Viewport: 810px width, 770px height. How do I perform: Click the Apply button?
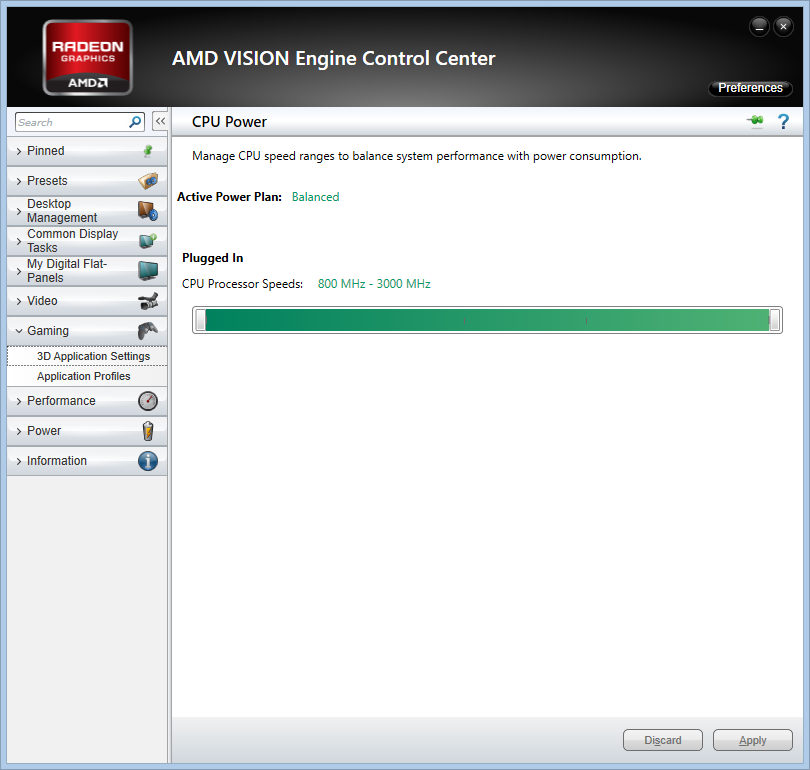753,740
